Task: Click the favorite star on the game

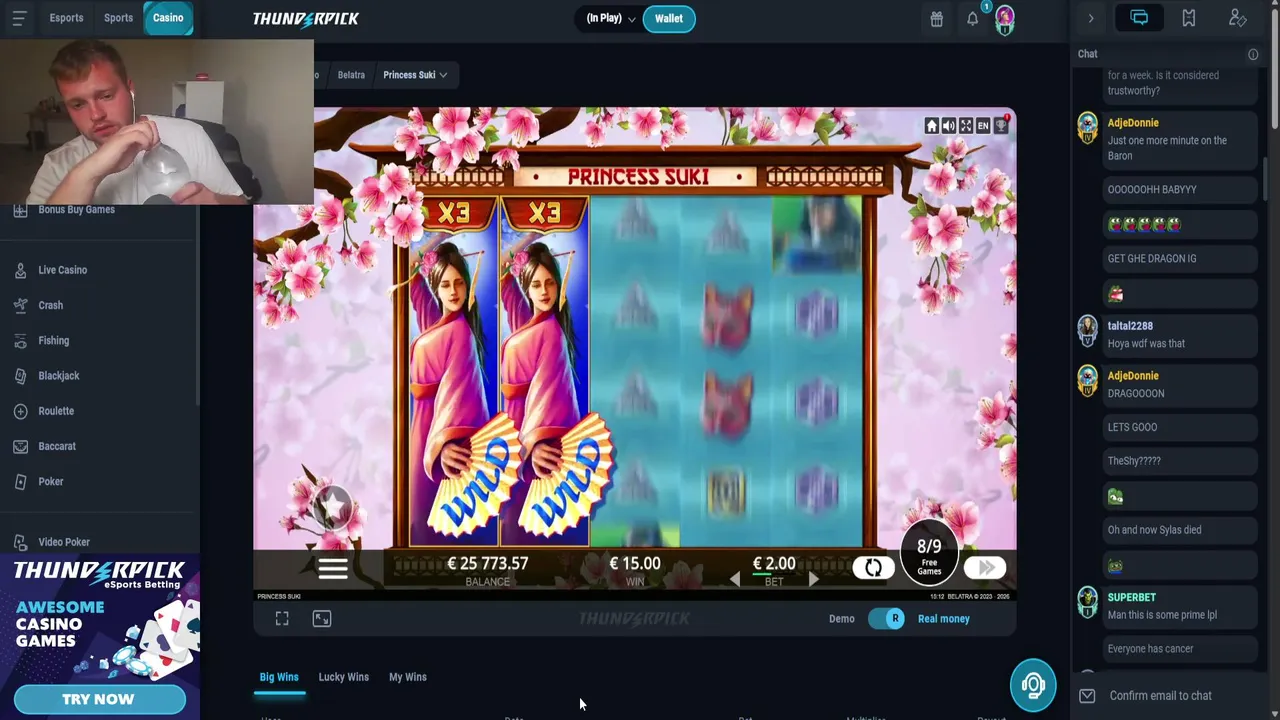Action: coord(332,507)
